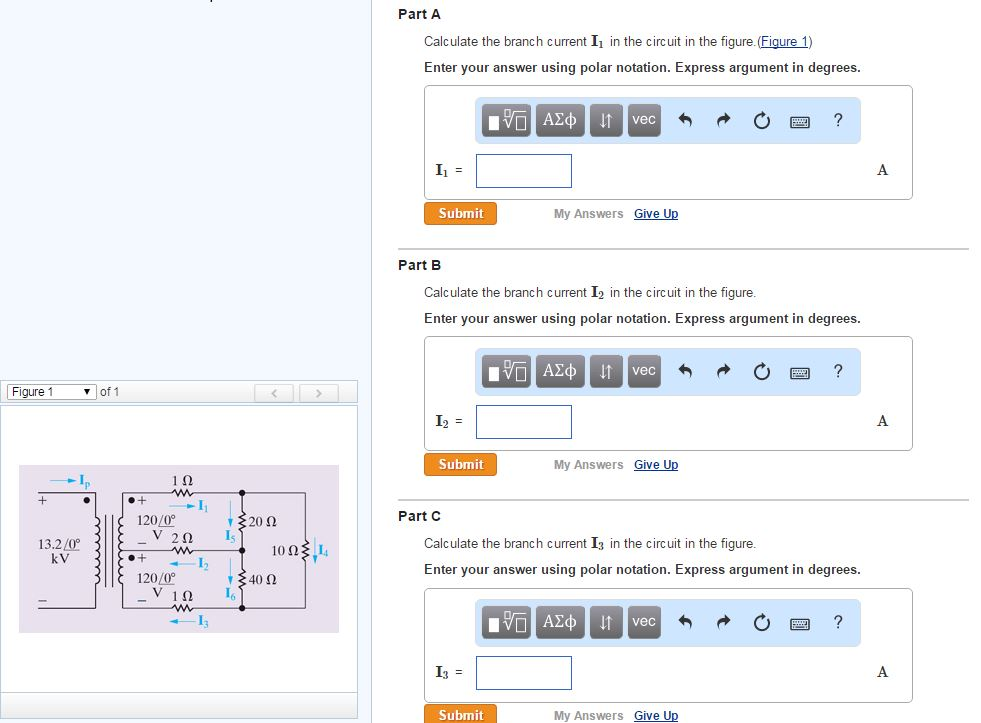This screenshot has height=723, width=981.
Task: Open My Answers for Part C
Action: pyautogui.click(x=589, y=715)
